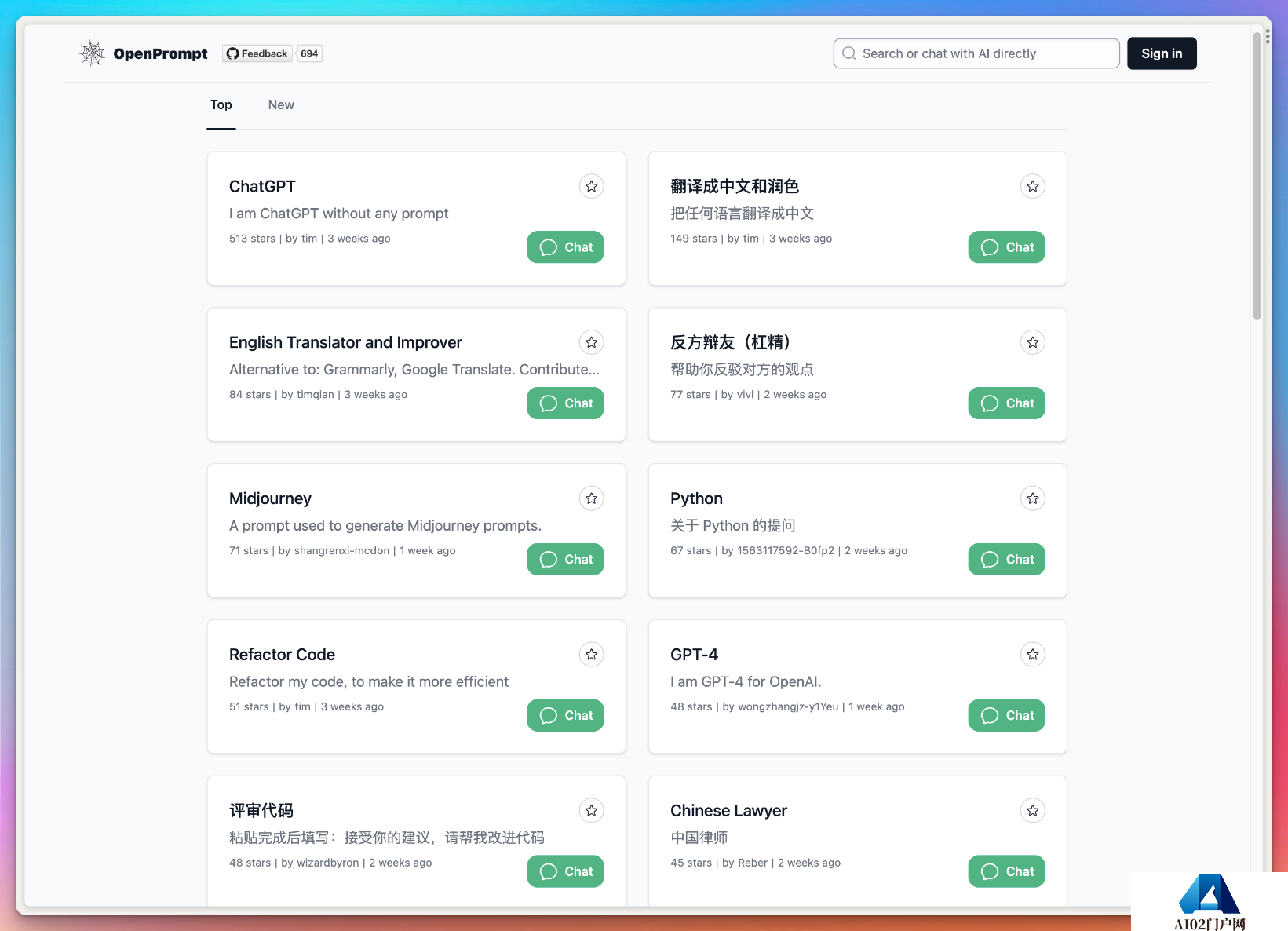Open the 反方辩友 (杠精) prompt title
Screen dimensions: 1288x931
(x=732, y=342)
